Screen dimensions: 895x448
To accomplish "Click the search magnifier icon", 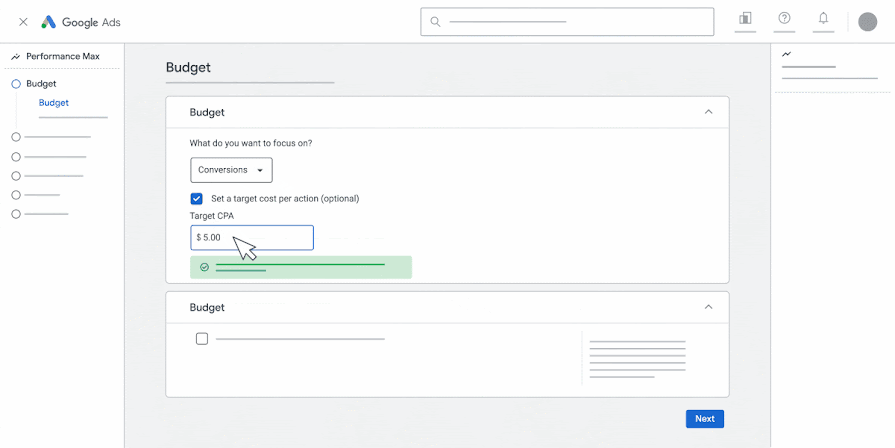I will click(436, 22).
